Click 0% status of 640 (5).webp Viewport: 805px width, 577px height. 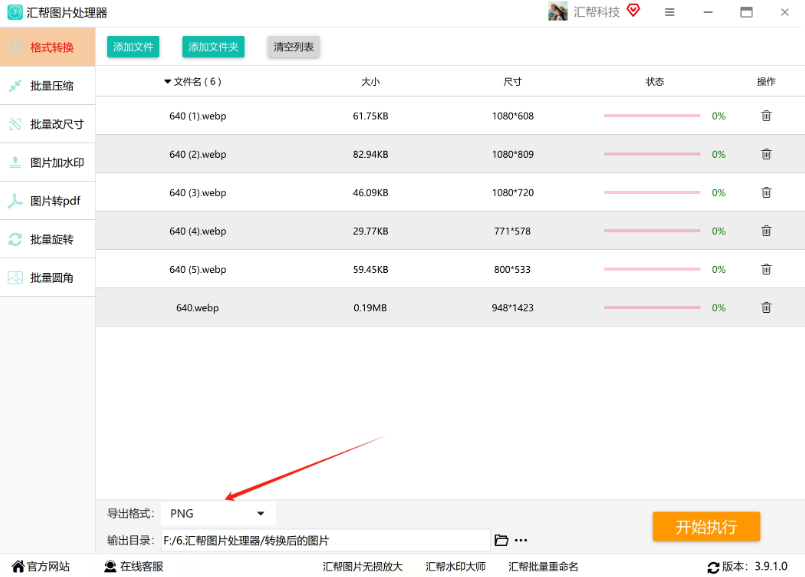(718, 270)
